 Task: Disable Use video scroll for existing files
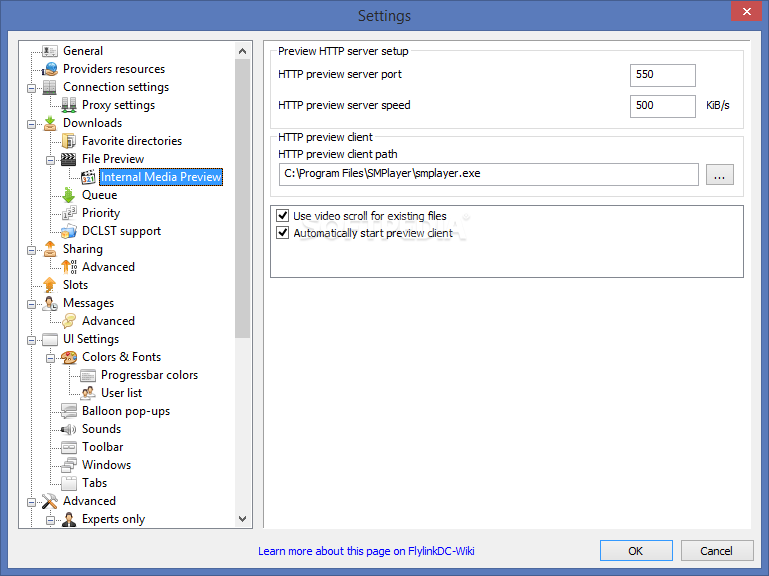click(282, 215)
